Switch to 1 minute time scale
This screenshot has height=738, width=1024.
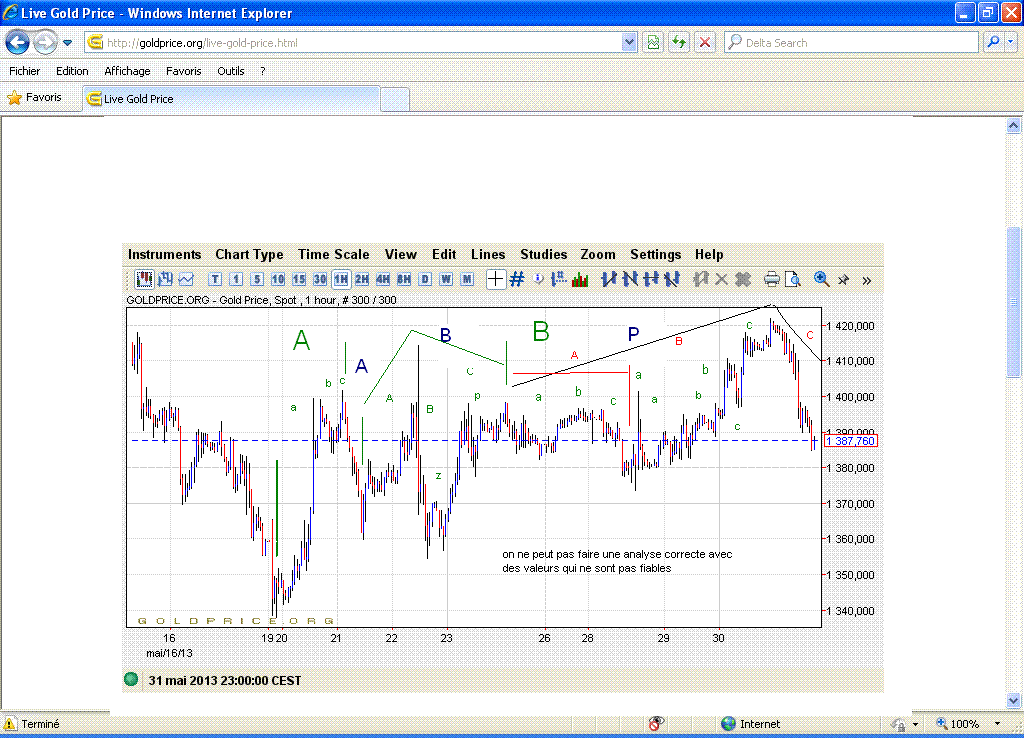click(x=236, y=280)
